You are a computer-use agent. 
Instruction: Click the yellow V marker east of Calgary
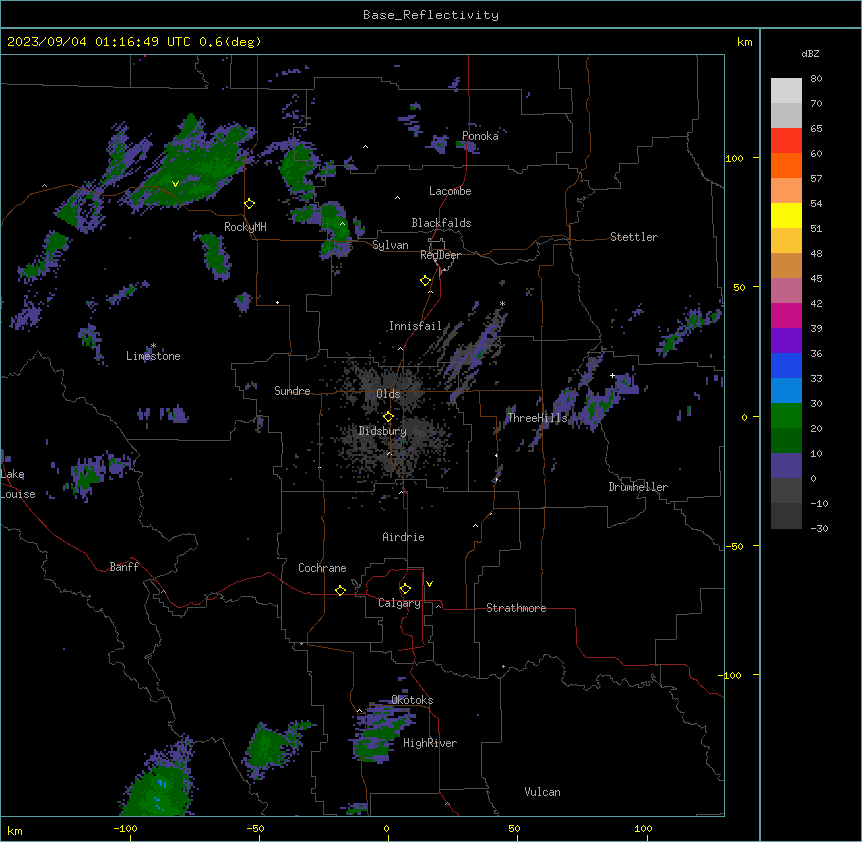coord(429,584)
